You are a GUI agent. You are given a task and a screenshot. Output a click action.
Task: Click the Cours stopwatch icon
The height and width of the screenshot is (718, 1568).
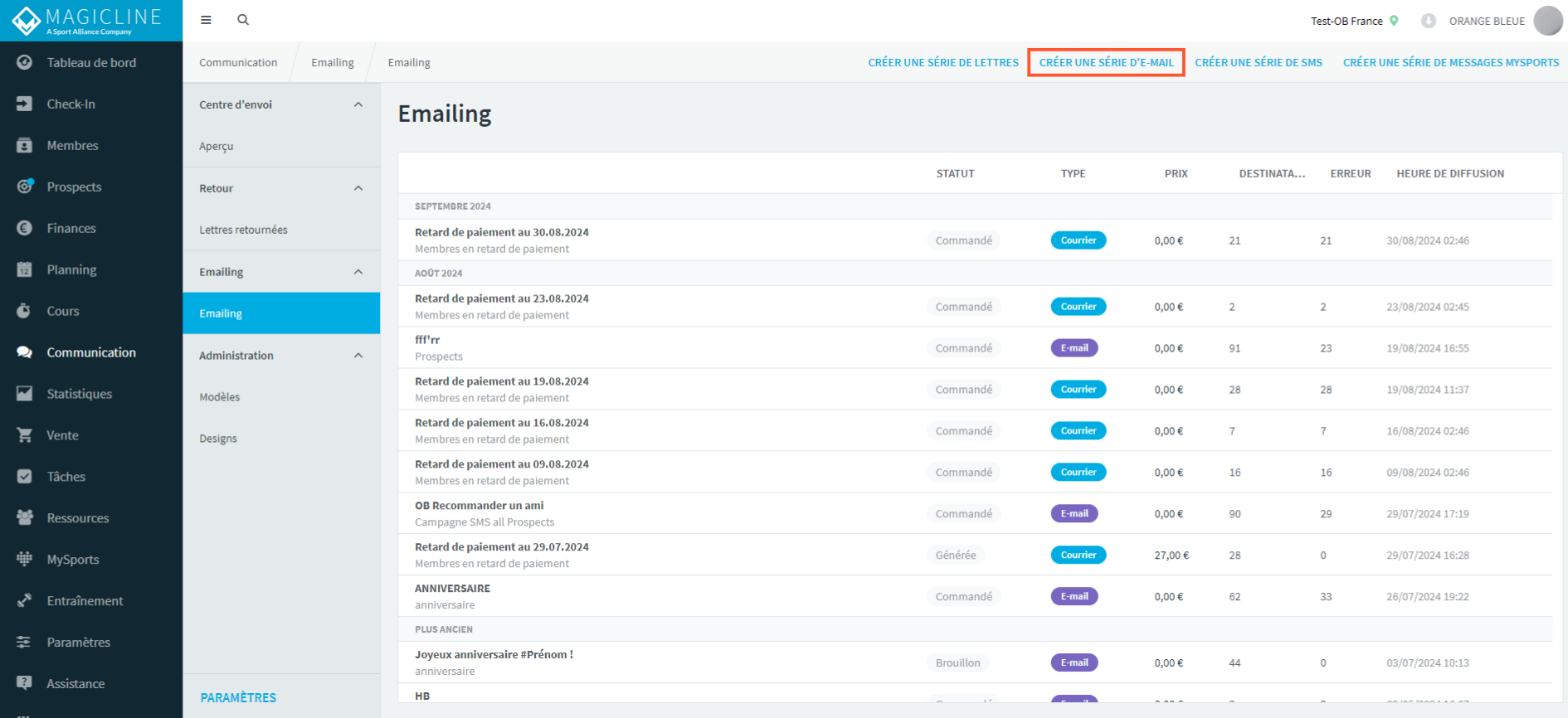[x=25, y=311]
